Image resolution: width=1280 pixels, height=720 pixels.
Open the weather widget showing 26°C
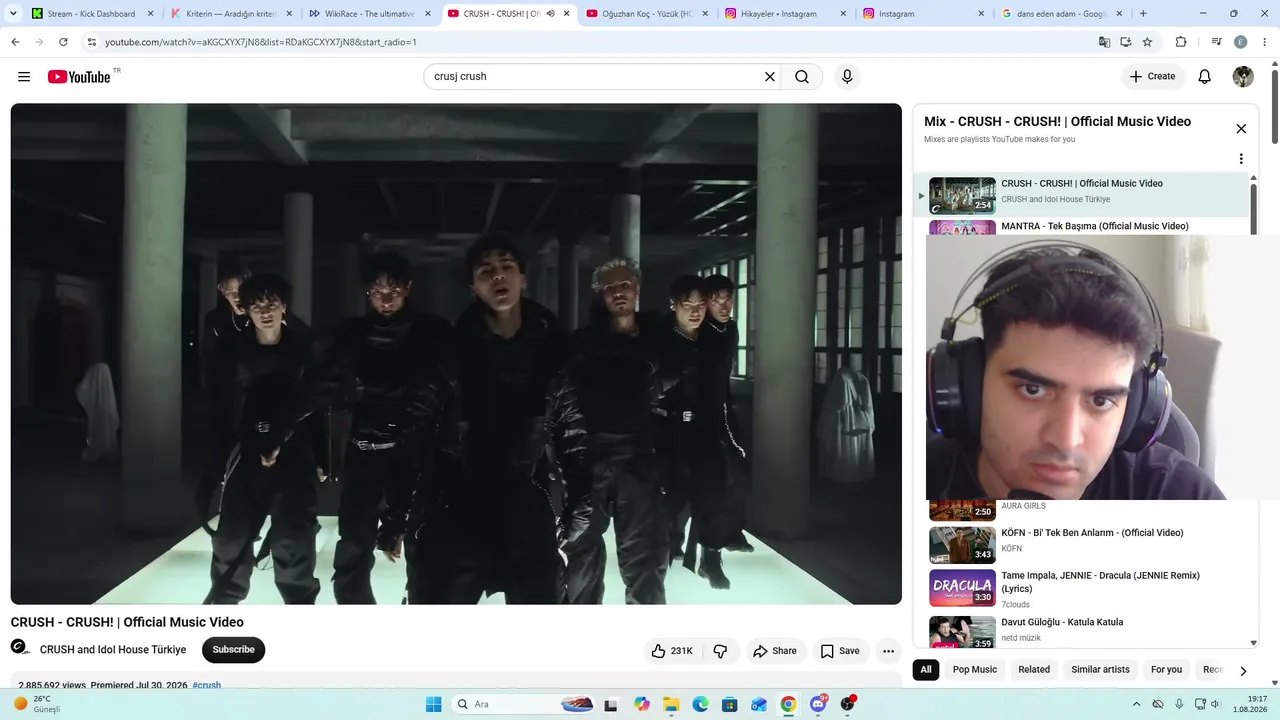(36, 704)
